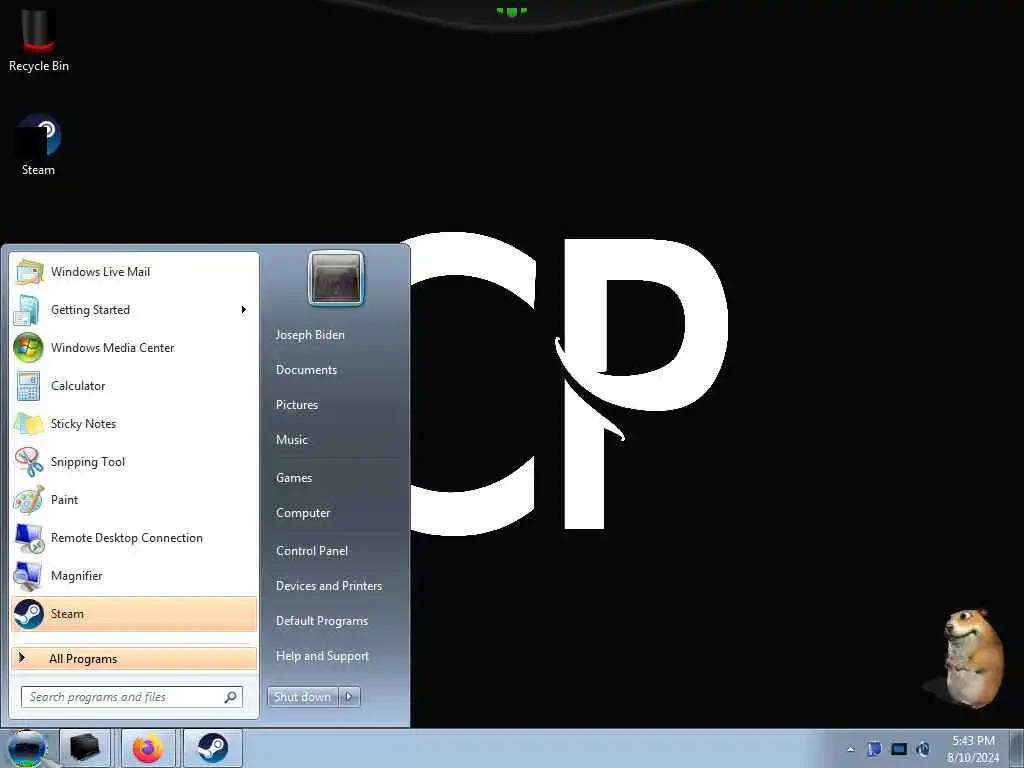Expand the Shut down options arrow
1024x768 pixels.
tap(349, 697)
